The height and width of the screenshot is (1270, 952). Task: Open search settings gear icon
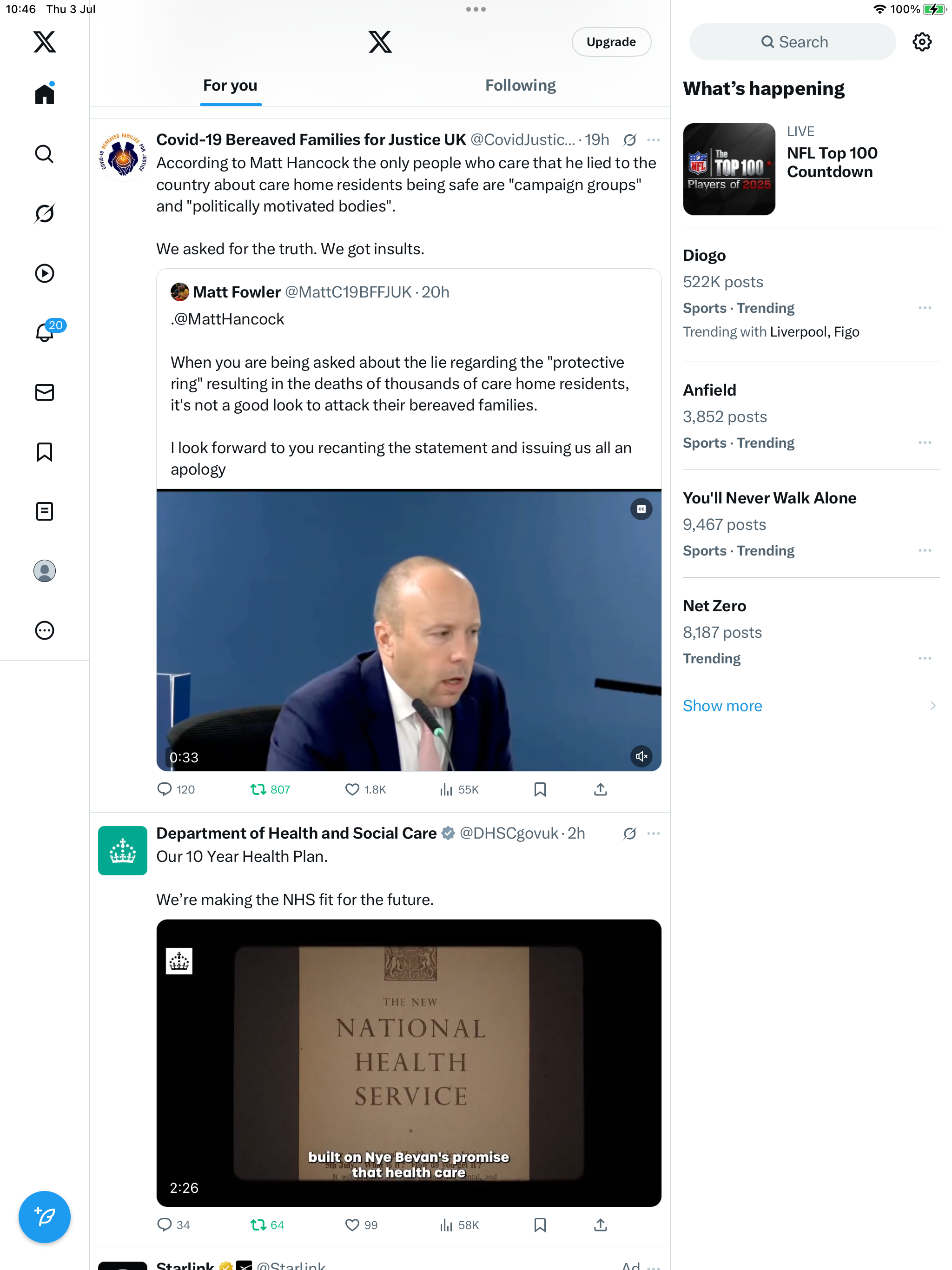click(x=922, y=42)
